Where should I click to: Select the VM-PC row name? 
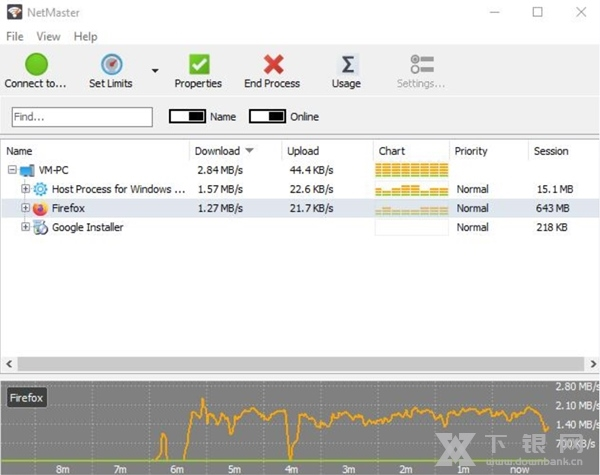(54, 170)
